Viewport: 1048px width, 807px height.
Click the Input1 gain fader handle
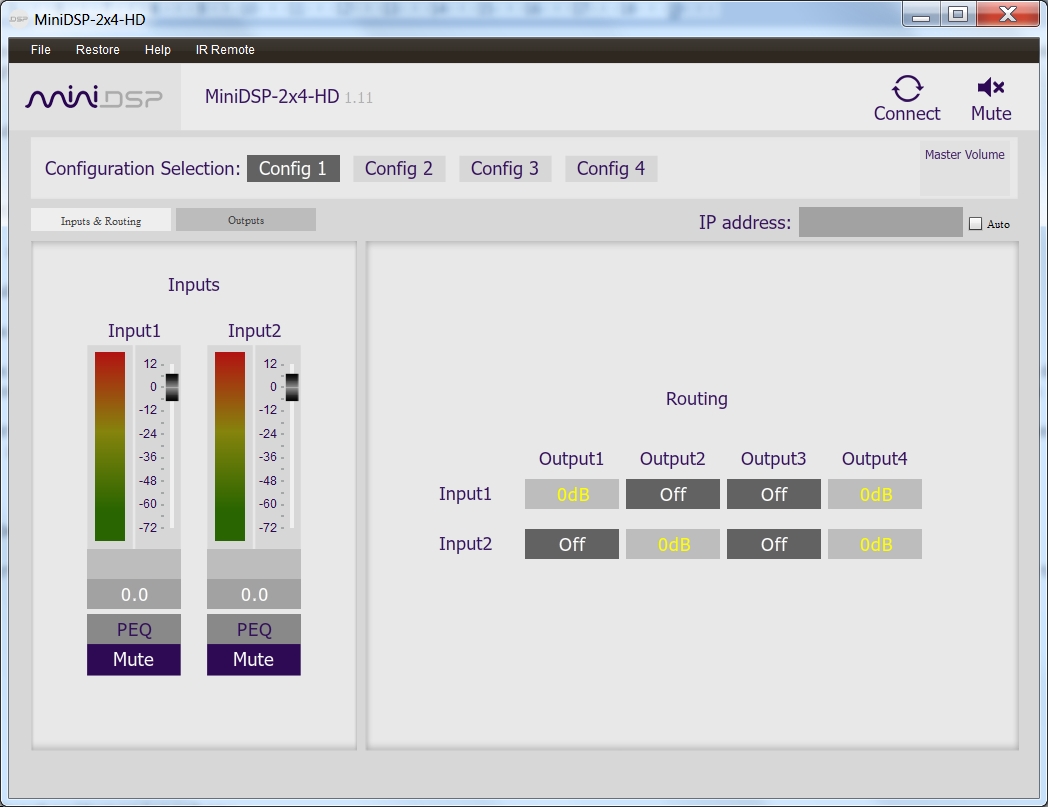(x=172, y=388)
